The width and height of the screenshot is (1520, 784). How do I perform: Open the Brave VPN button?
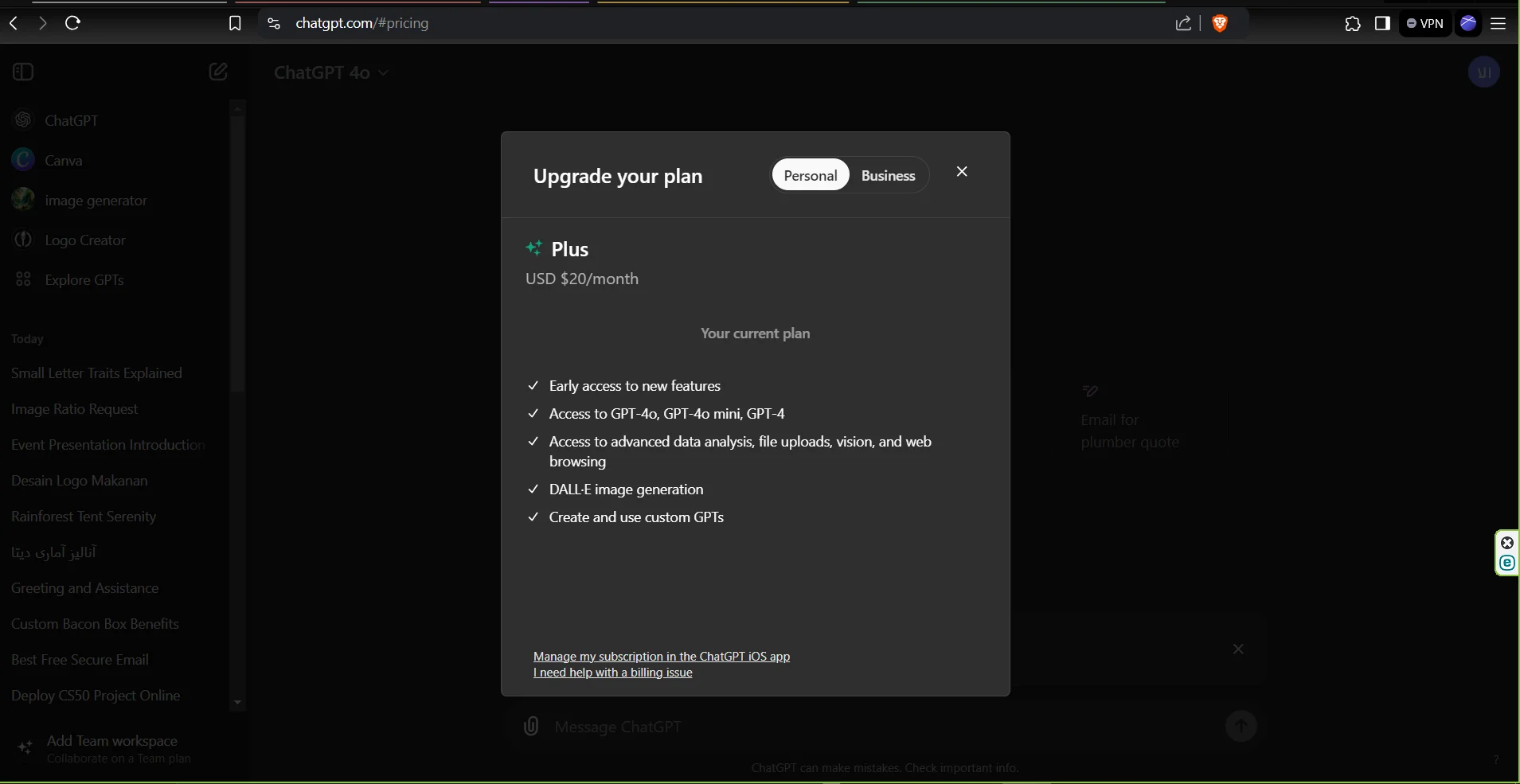click(x=1425, y=24)
